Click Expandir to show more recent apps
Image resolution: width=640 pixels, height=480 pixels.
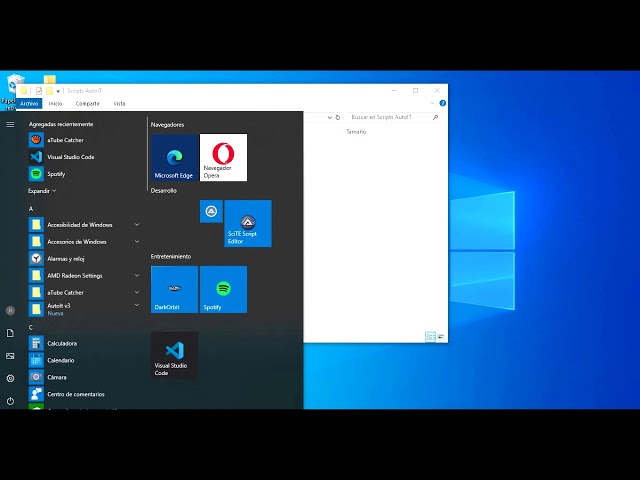[x=42, y=191]
